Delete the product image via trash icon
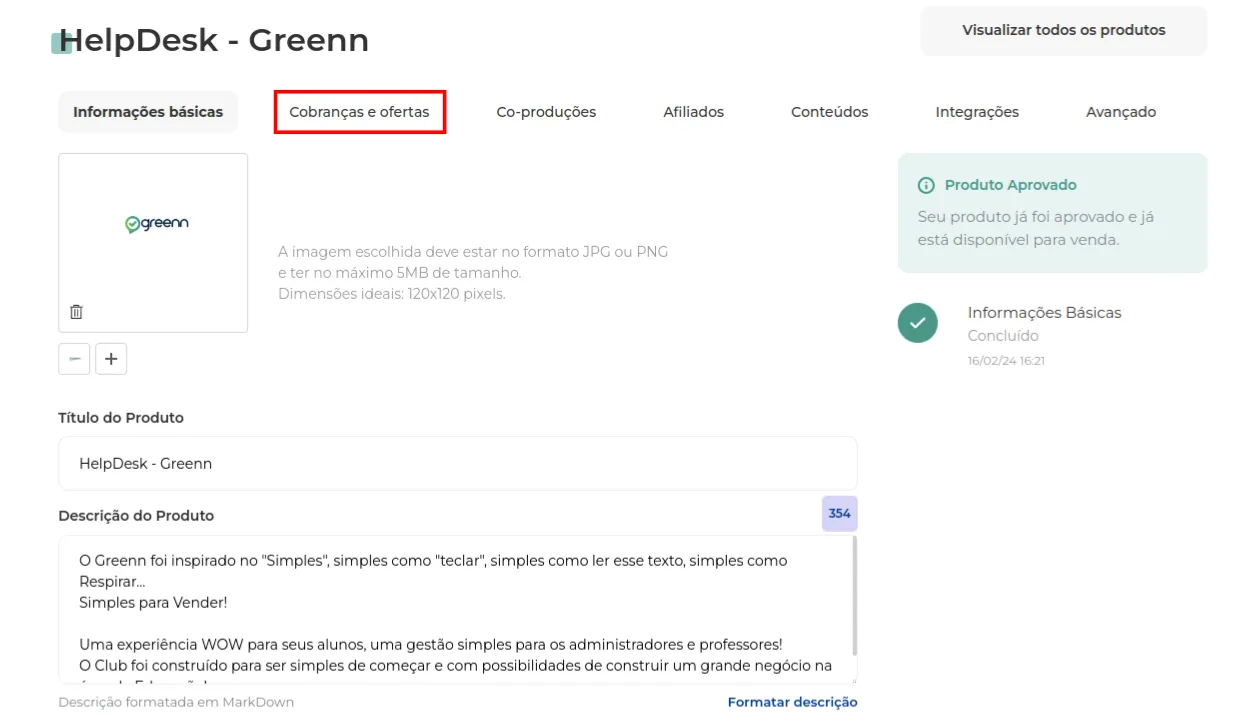The height and width of the screenshot is (723, 1233). pos(76,312)
